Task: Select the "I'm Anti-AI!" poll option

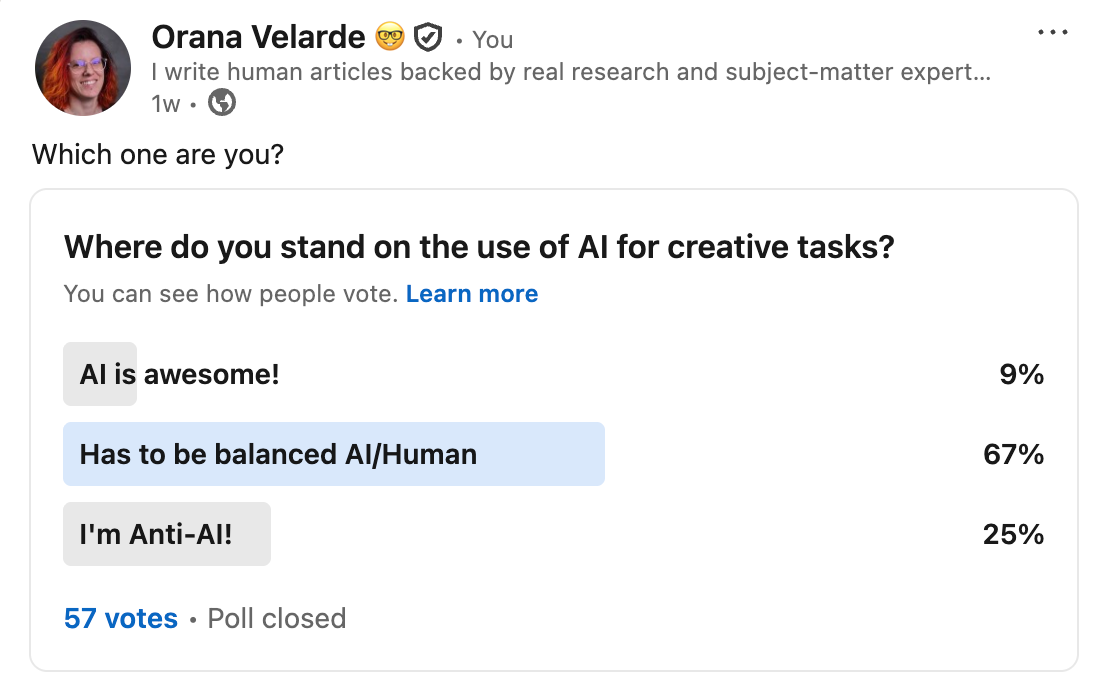Action: tap(156, 534)
